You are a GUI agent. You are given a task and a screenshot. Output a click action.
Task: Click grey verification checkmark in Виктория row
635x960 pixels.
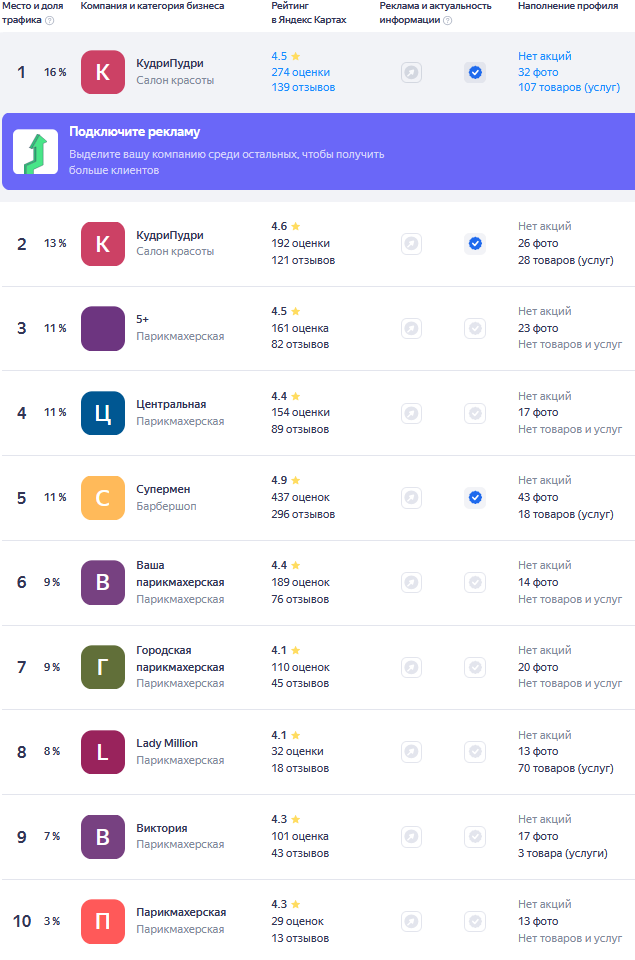475,836
